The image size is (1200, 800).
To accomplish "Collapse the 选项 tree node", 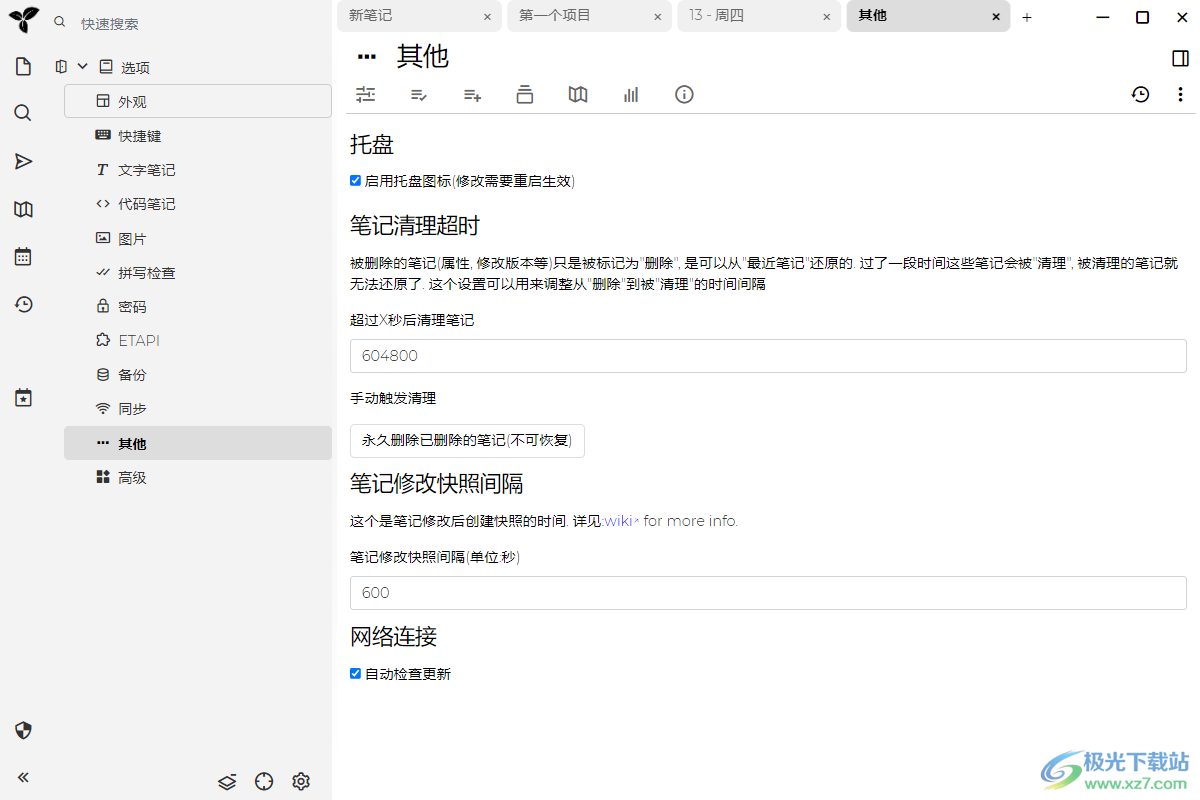I will point(83,67).
